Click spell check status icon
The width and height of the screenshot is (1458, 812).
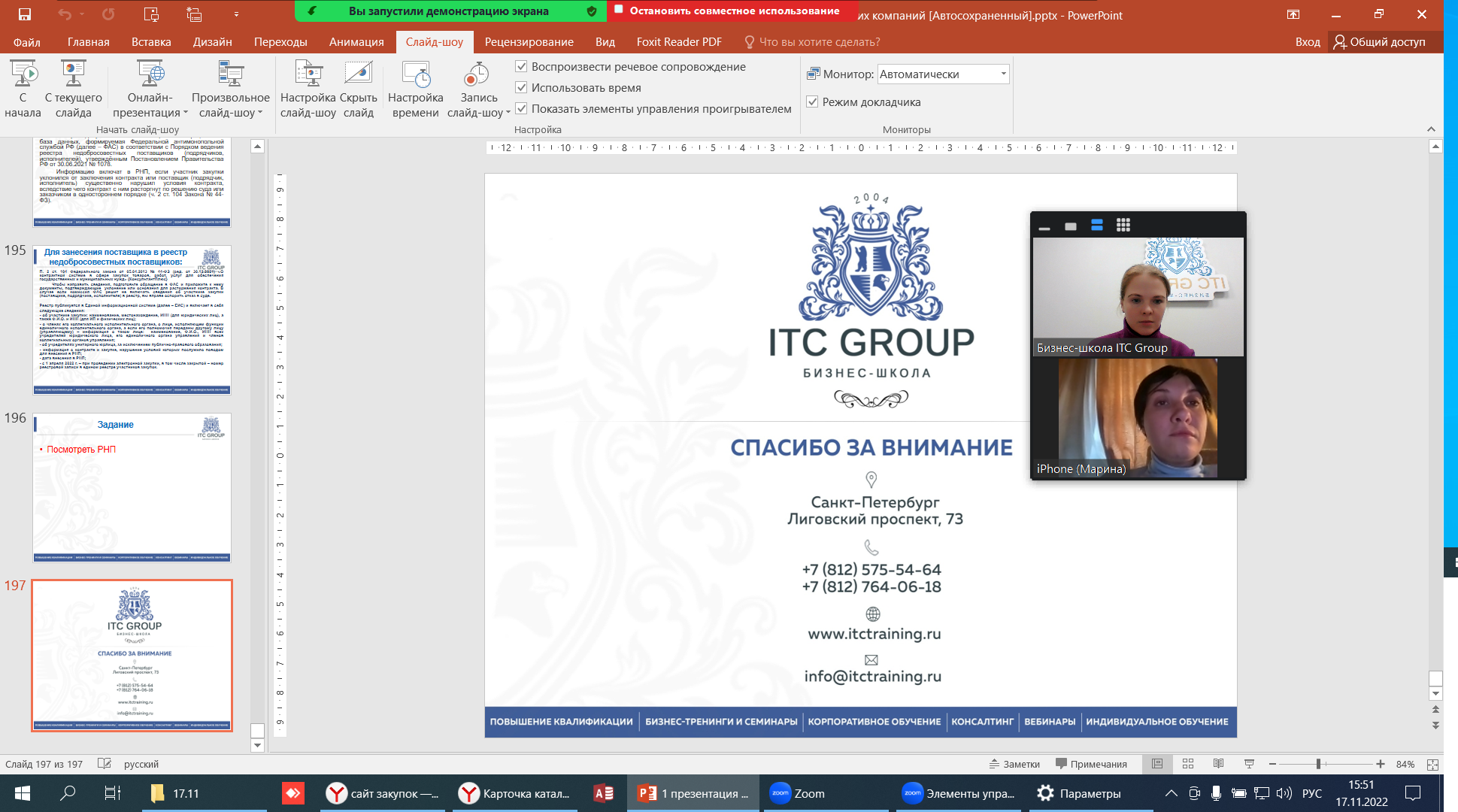click(x=105, y=764)
